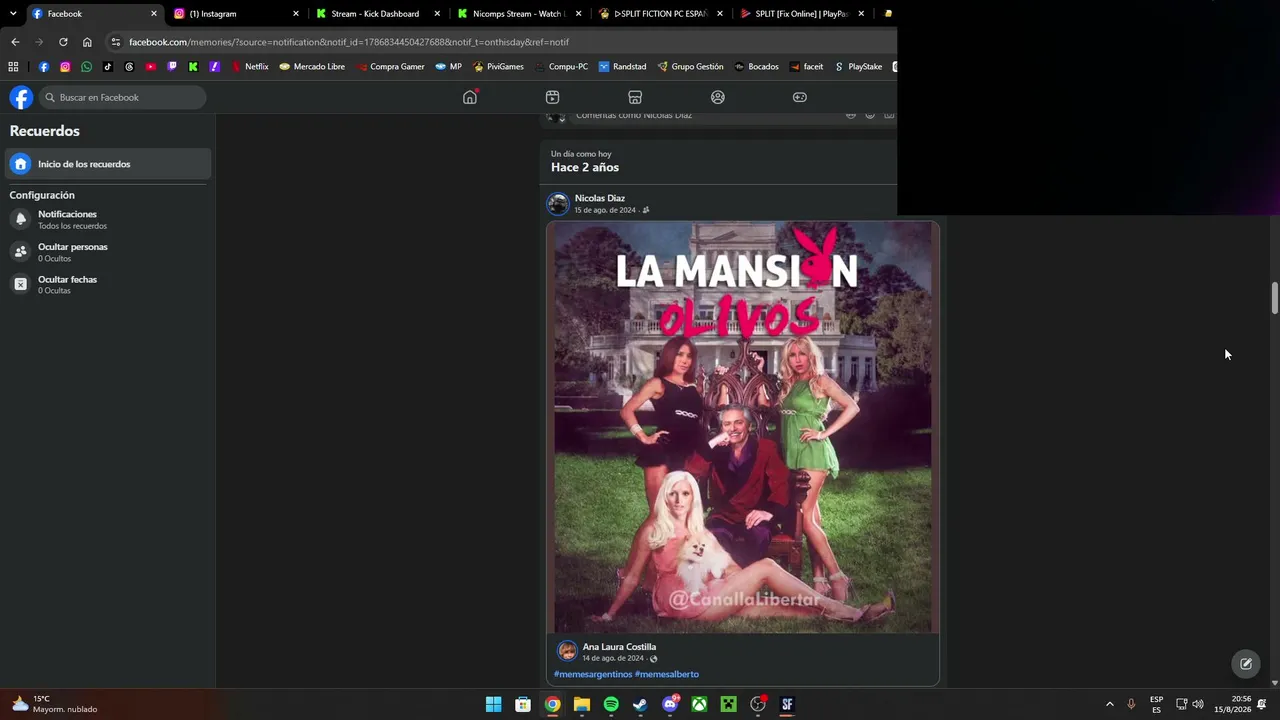Open the Grupo Gestión bookmark

[x=690, y=67]
